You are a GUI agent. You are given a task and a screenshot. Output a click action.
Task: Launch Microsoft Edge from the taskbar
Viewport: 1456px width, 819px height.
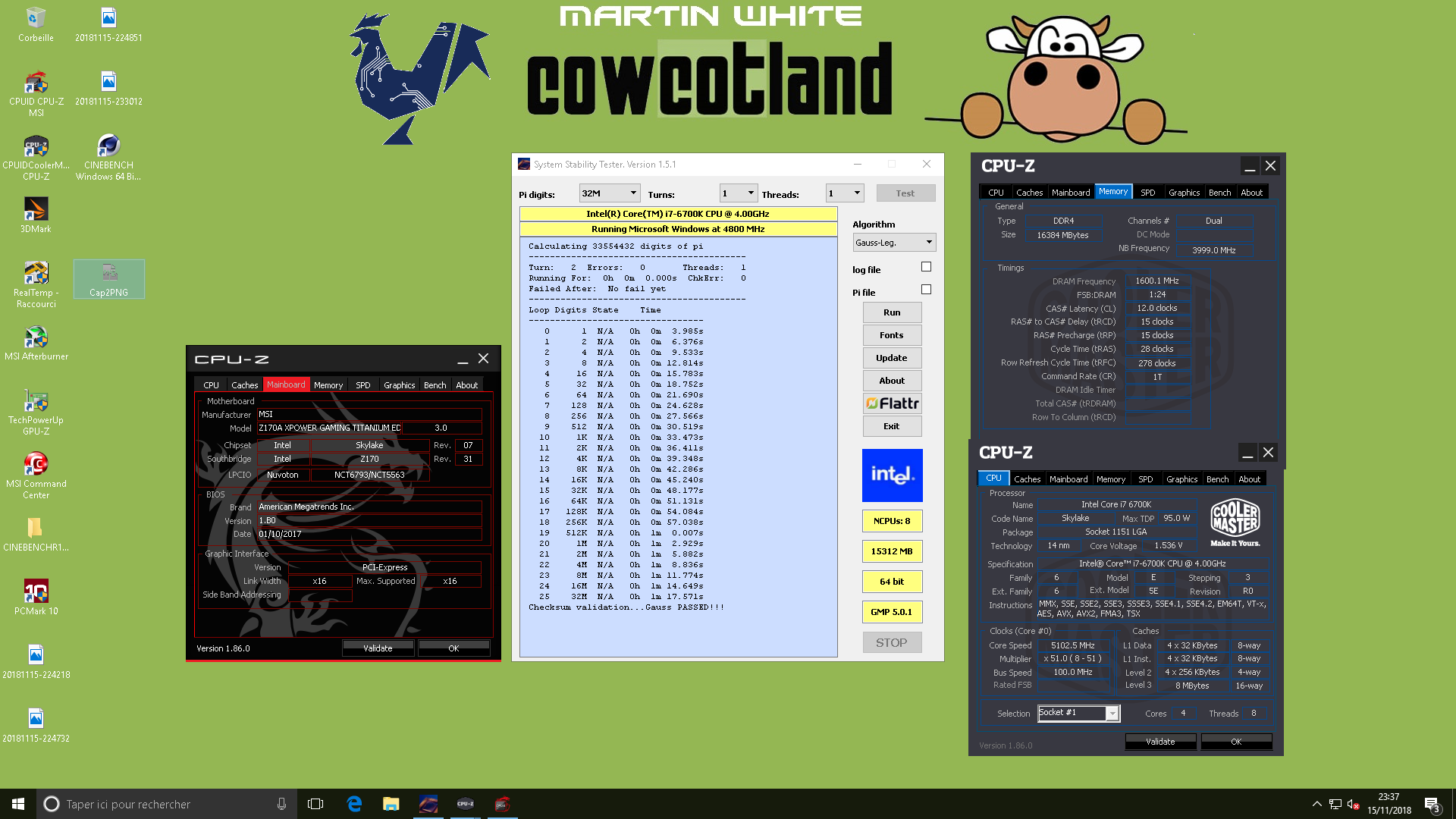point(354,804)
